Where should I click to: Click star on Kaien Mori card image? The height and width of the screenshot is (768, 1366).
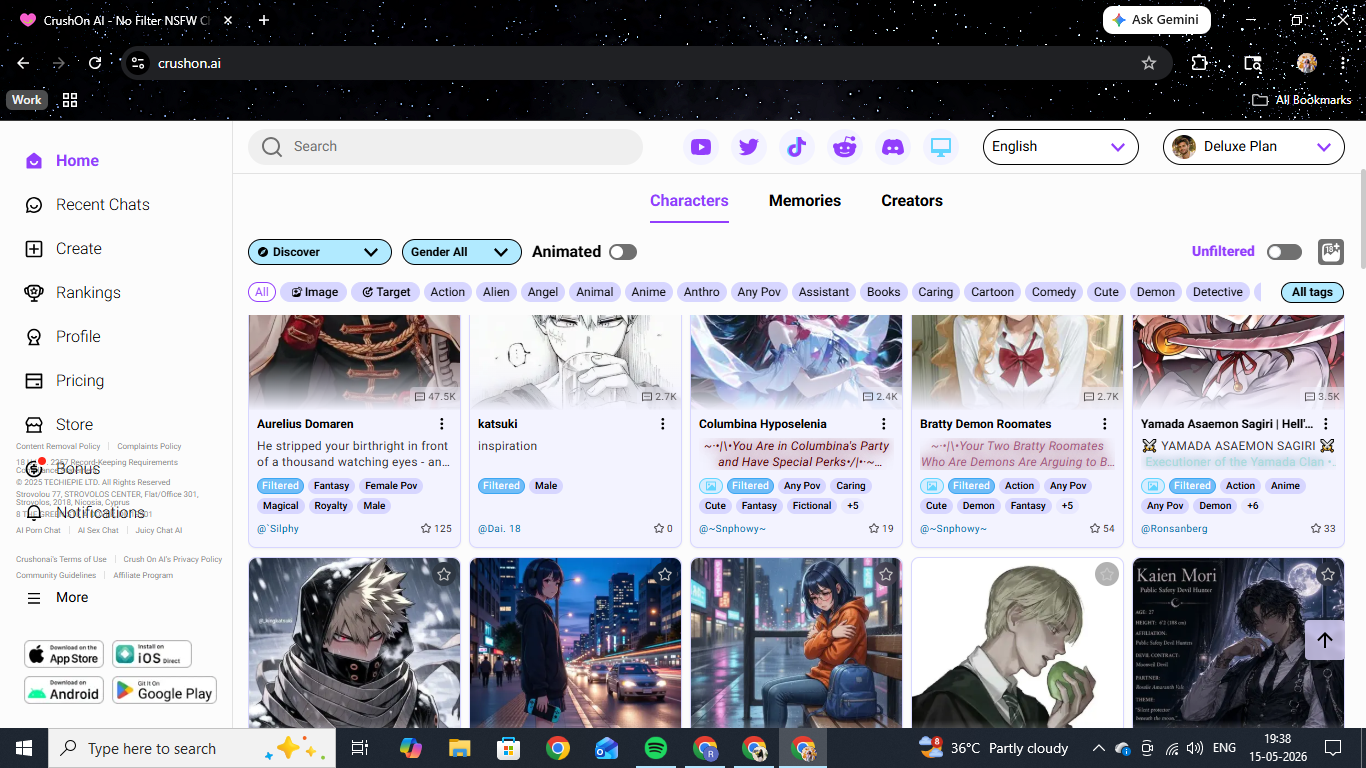coord(1327,574)
